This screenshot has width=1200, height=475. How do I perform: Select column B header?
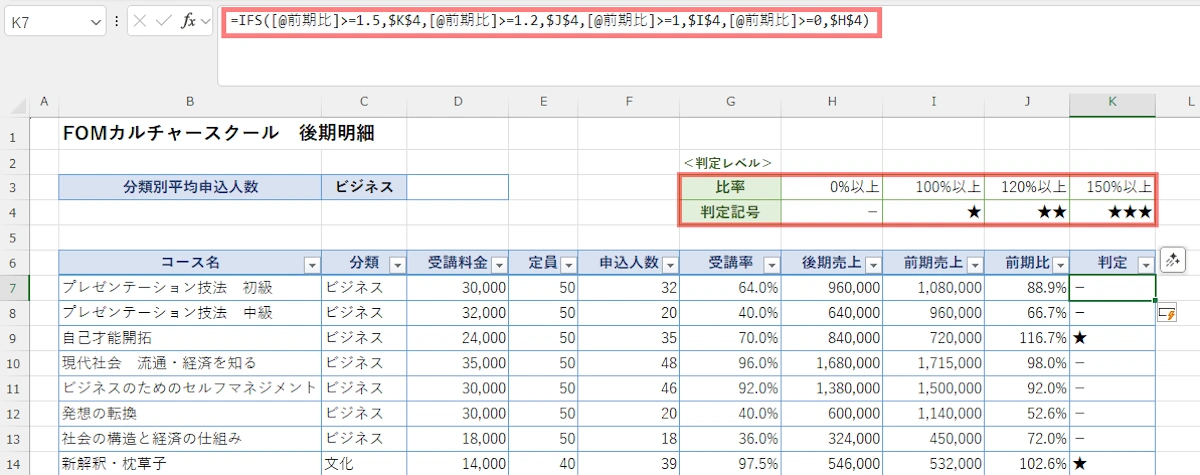[x=190, y=101]
